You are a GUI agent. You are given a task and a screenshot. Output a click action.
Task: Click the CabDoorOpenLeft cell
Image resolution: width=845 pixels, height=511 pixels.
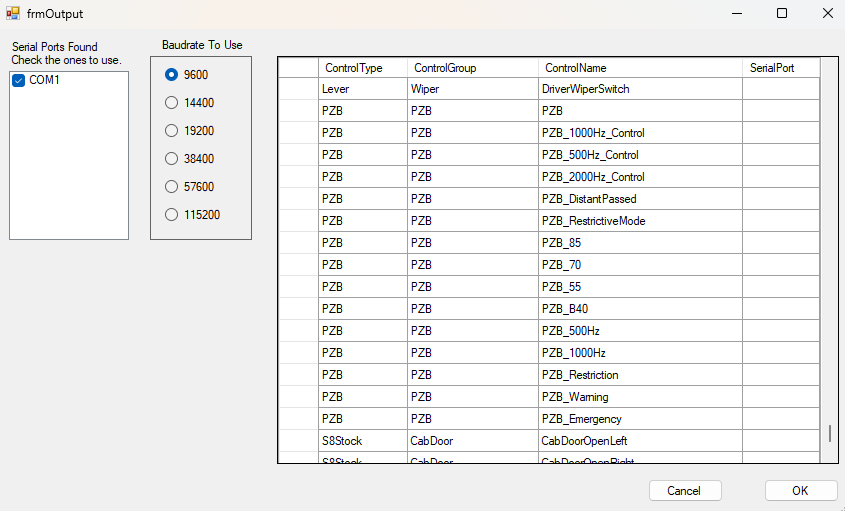[640, 441]
